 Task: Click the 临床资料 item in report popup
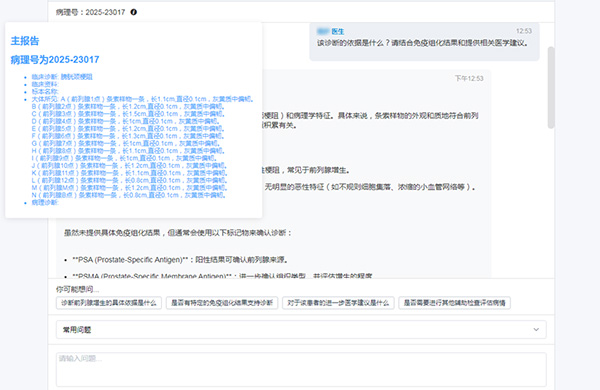pos(45,84)
